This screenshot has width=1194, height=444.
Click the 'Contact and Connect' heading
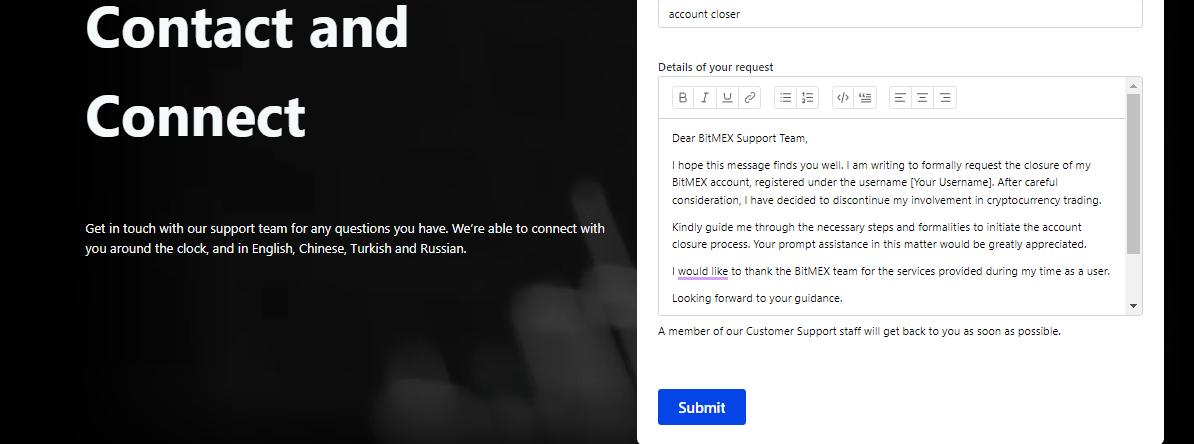click(x=247, y=71)
